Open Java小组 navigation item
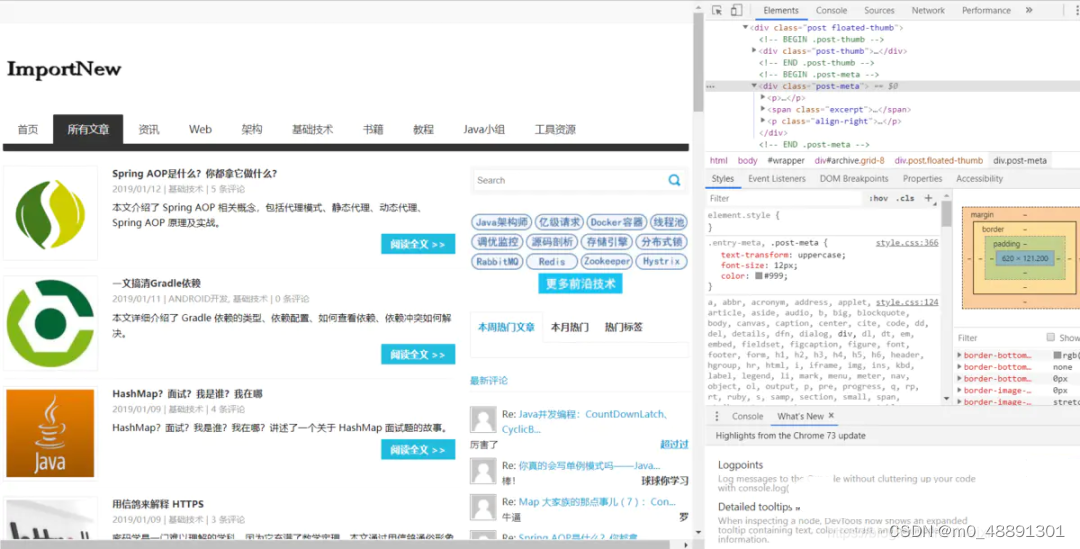Viewport: 1080px width, 549px height. (484, 130)
